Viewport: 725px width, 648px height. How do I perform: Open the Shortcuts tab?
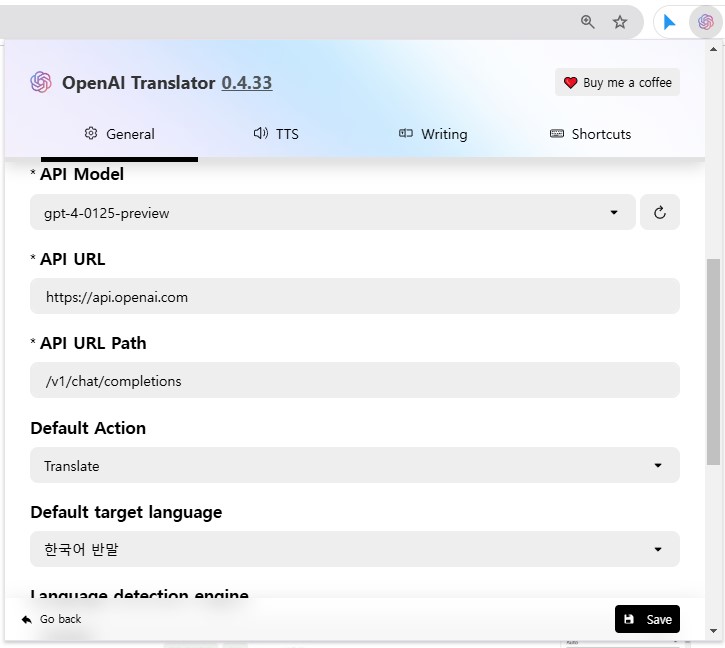tap(590, 134)
